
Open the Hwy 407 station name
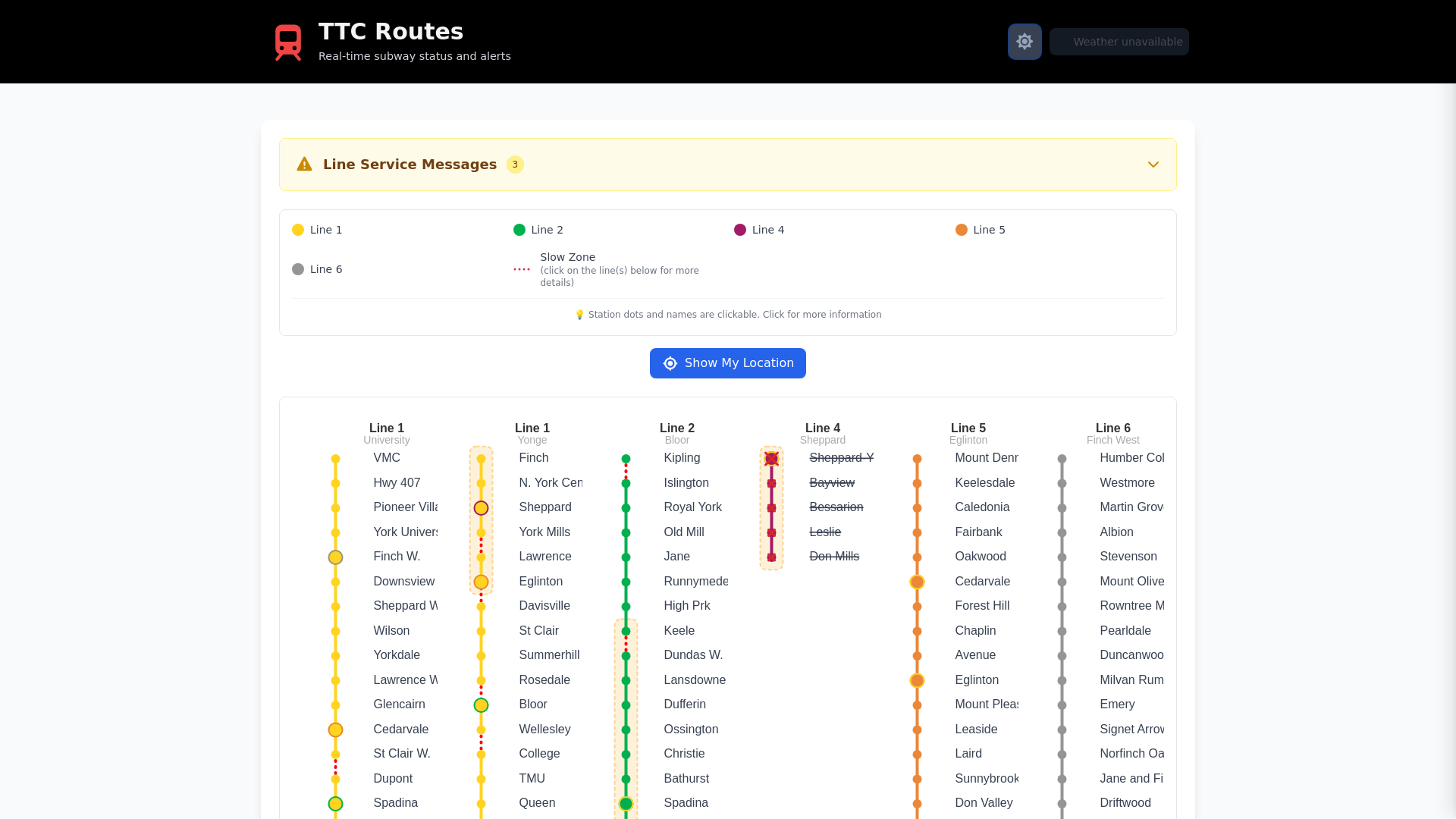click(397, 483)
